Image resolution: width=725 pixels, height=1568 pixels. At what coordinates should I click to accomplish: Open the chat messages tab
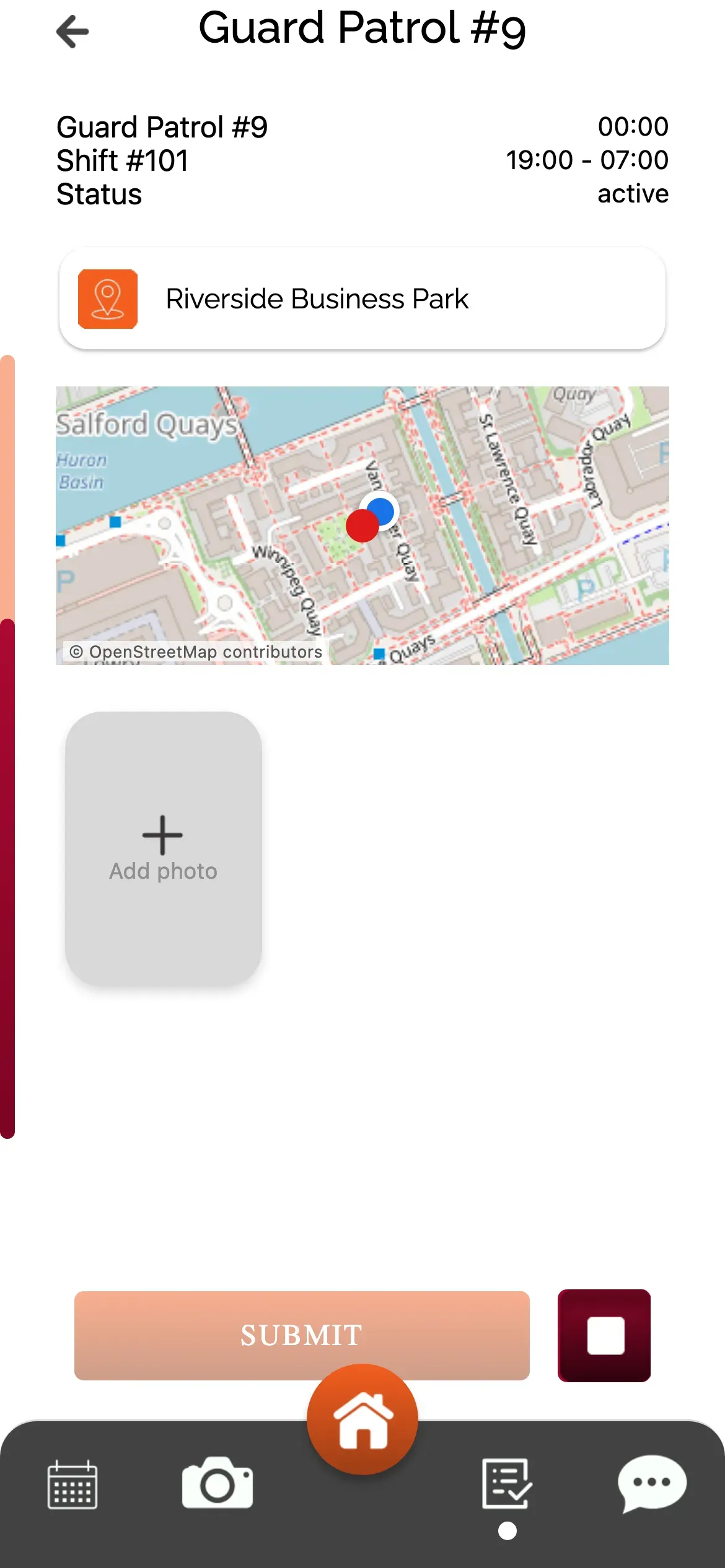point(652,1484)
